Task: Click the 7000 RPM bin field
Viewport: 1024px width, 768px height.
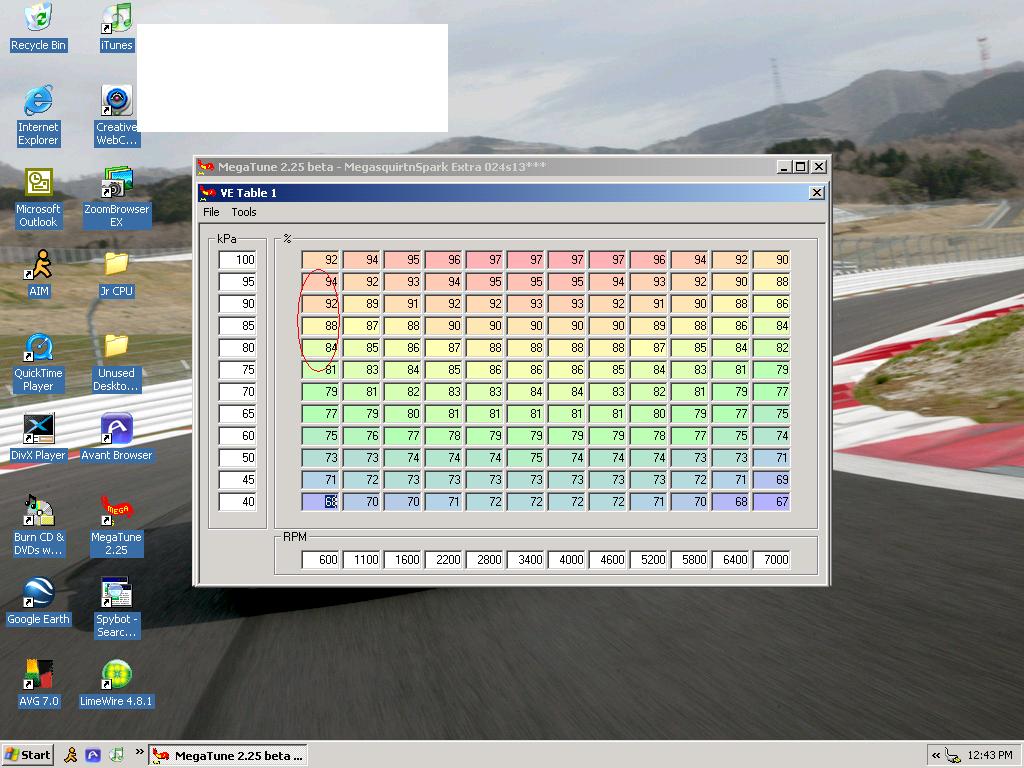Action: [x=771, y=560]
